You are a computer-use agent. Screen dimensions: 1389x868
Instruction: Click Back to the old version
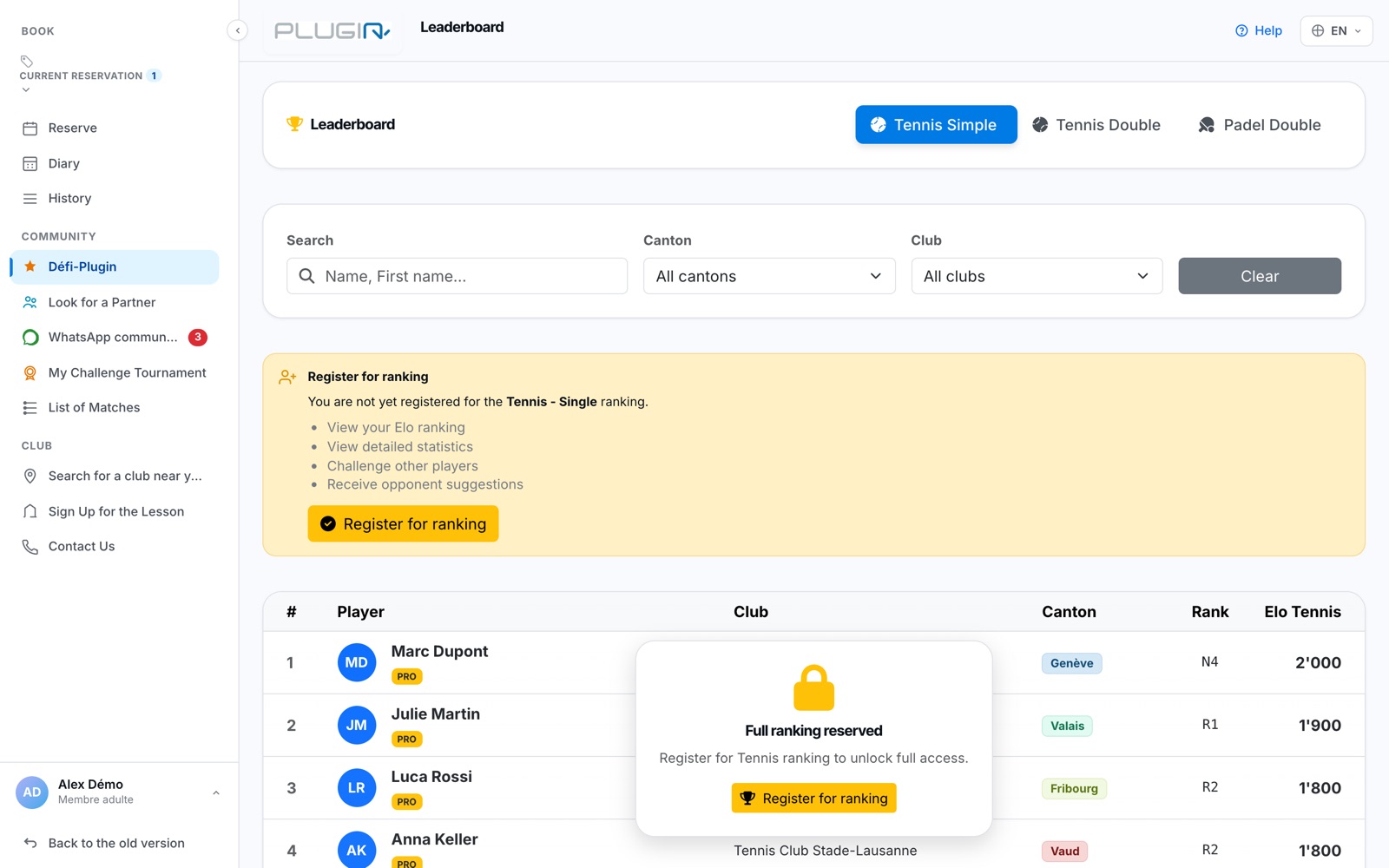115,843
